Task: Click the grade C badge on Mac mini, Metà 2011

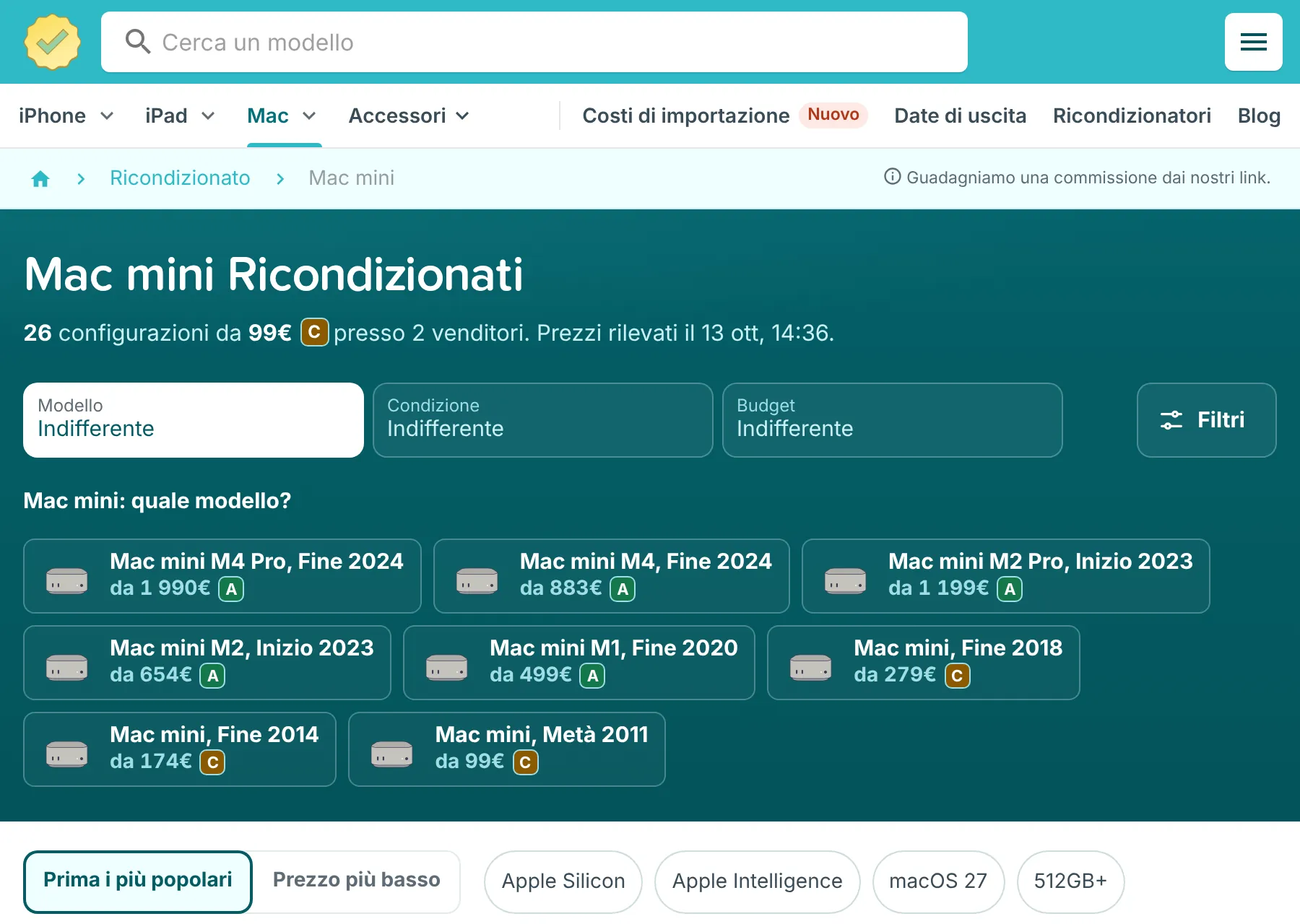Action: point(526,762)
